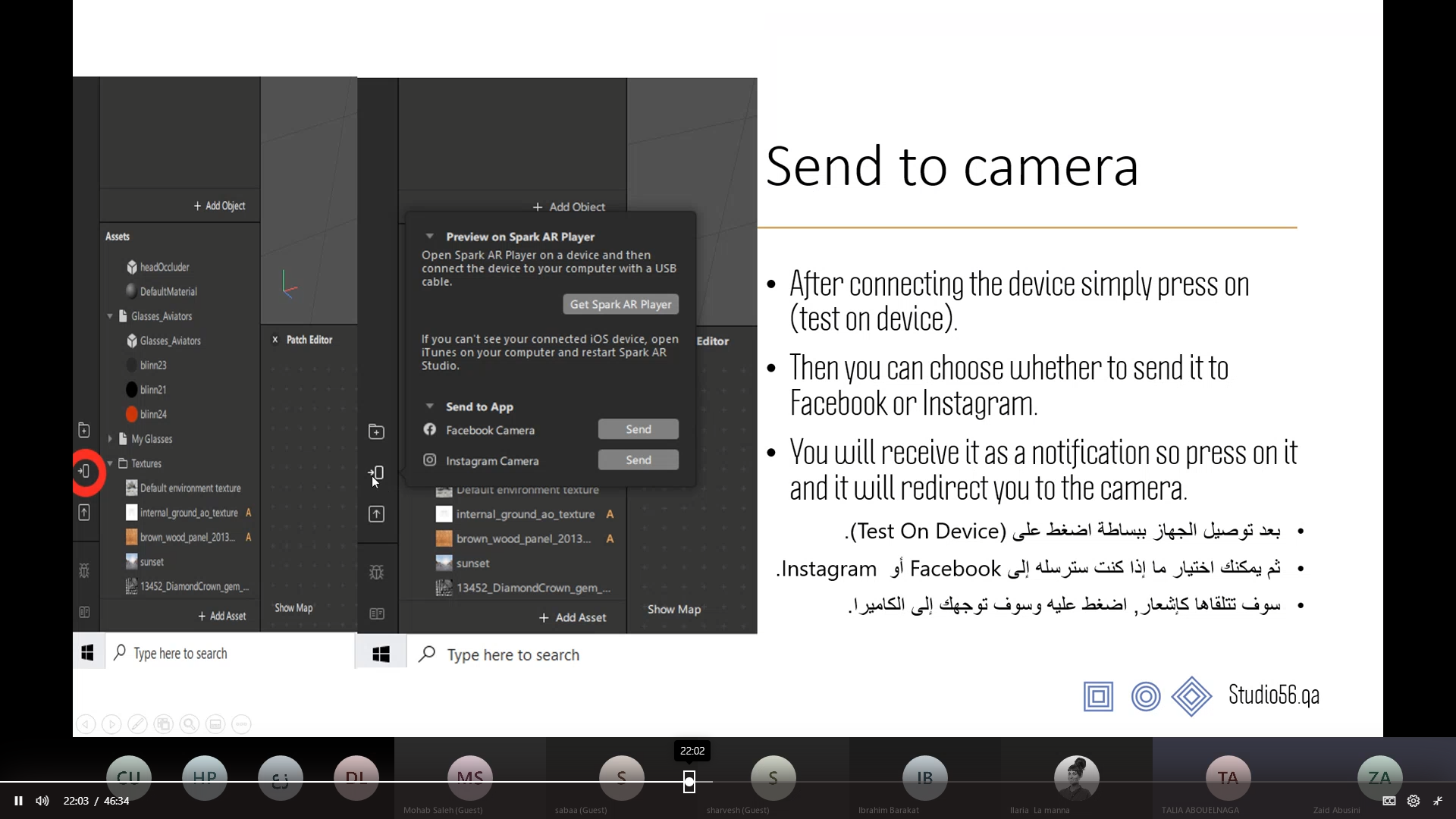
Task: Select Ilaria La manna's photo avatar
Action: 1077,777
